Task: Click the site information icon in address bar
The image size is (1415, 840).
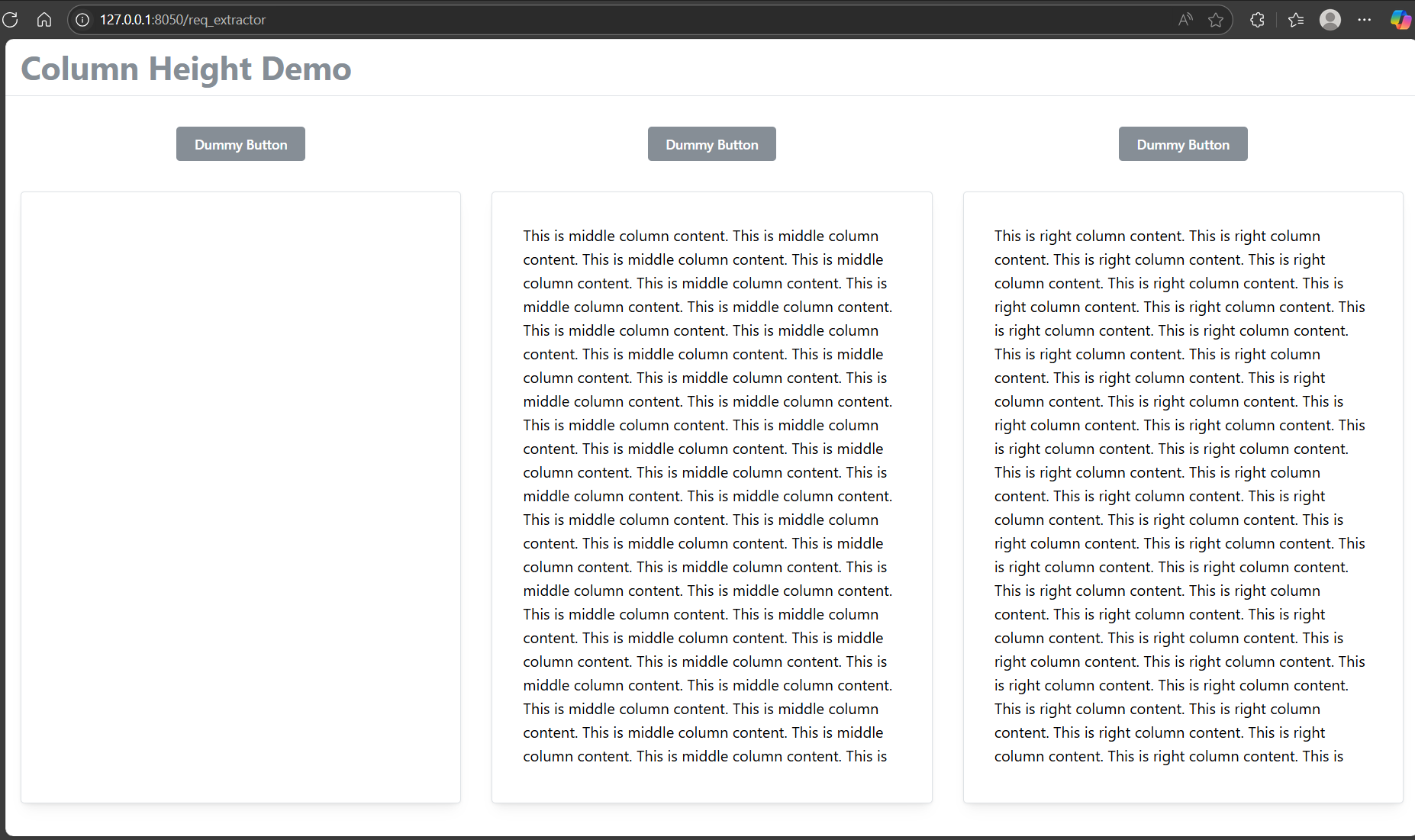Action: 82,20
